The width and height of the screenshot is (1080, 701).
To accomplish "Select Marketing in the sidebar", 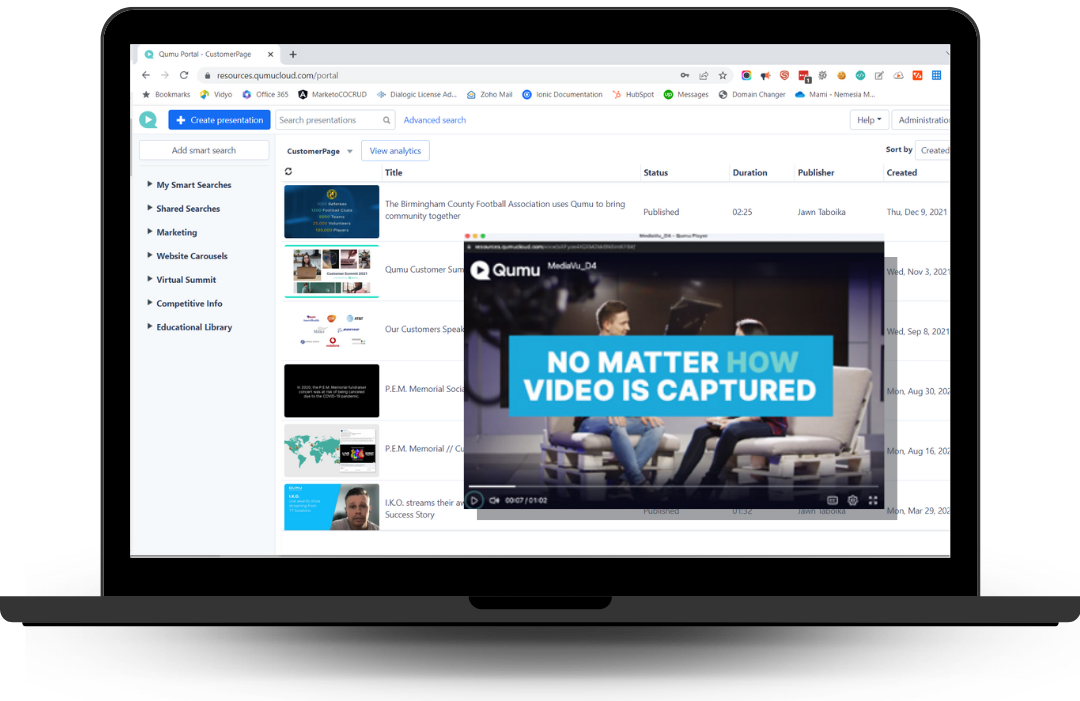I will click(x=176, y=232).
